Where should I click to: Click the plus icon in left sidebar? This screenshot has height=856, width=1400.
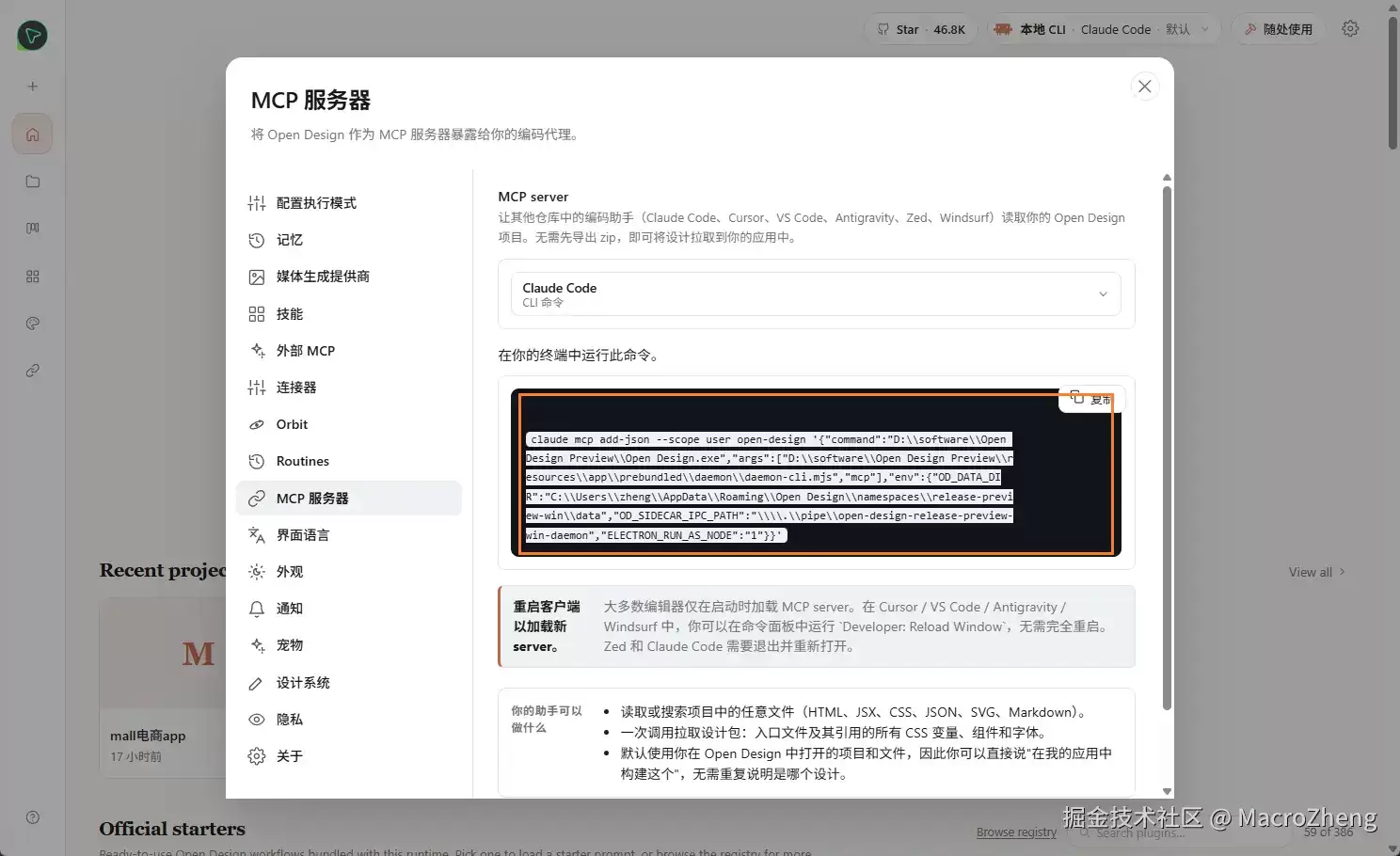[x=33, y=87]
